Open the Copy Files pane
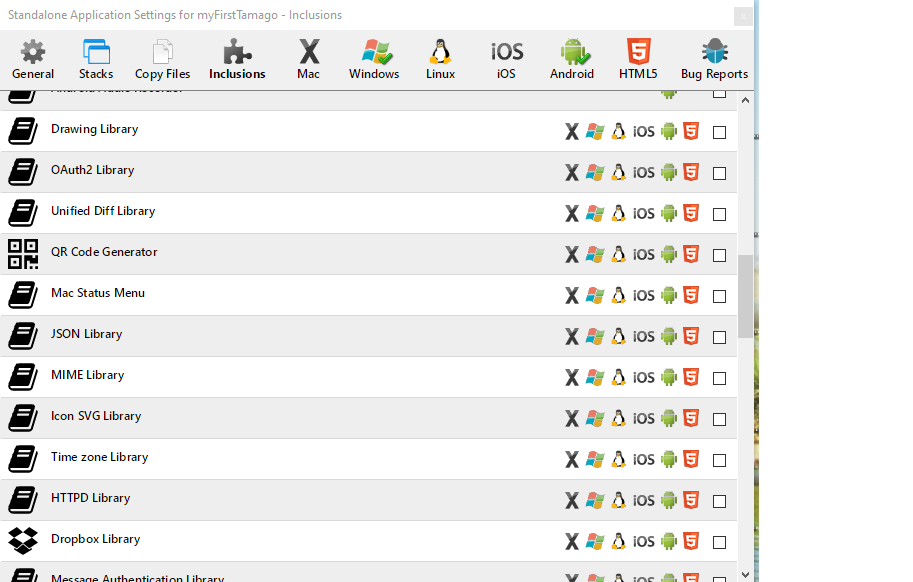Screen dimensions: 913x582 tap(162, 59)
